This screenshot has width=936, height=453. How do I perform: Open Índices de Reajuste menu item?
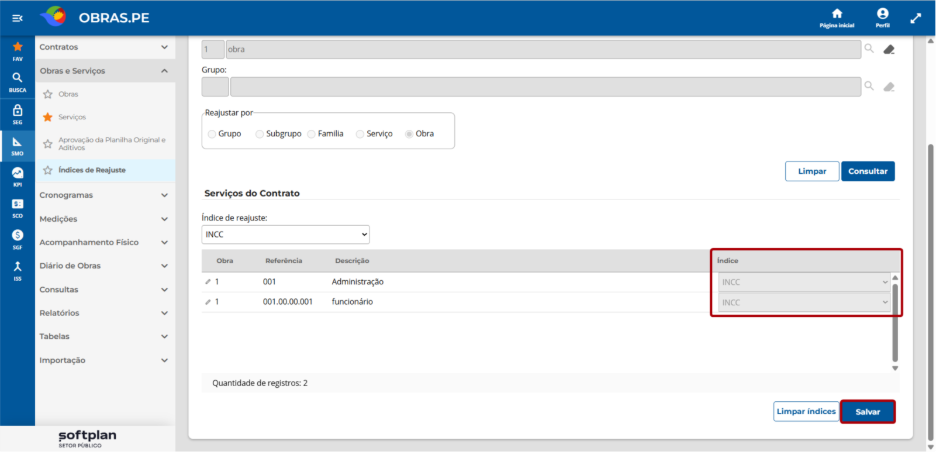[92, 171]
